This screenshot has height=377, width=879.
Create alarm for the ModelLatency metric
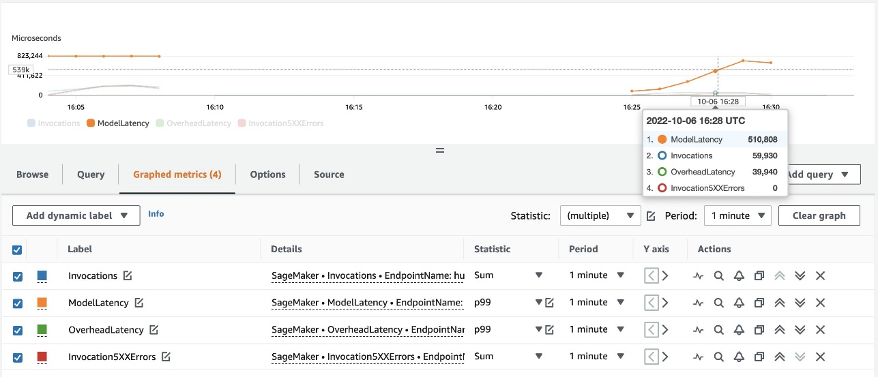[739, 302]
